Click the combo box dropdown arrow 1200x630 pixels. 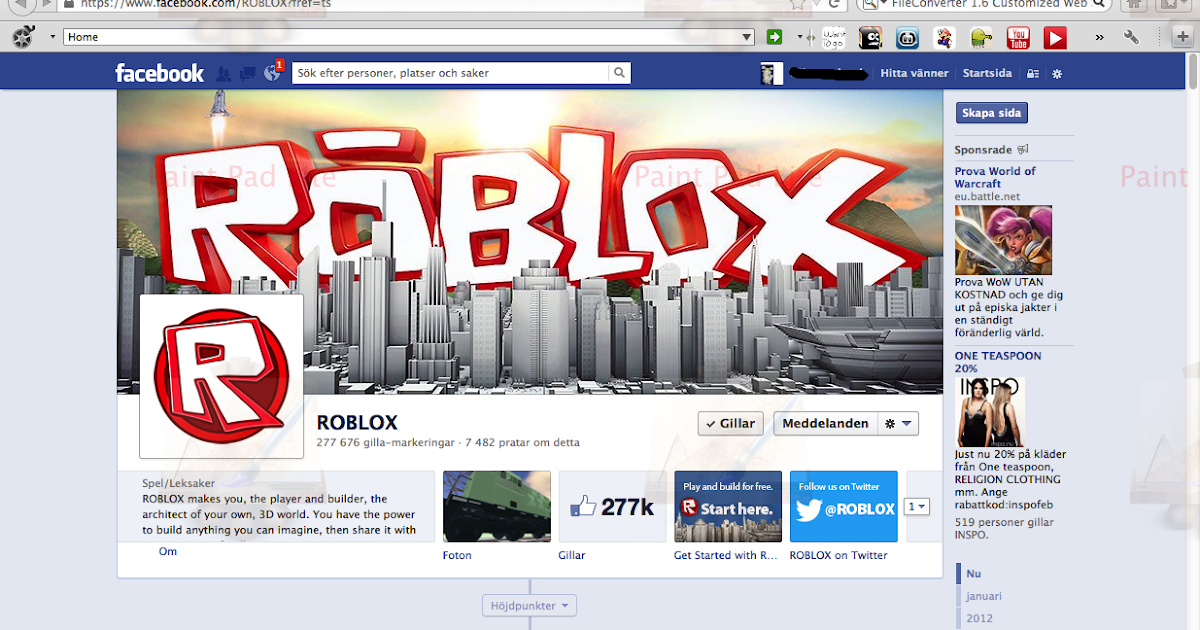(747, 37)
